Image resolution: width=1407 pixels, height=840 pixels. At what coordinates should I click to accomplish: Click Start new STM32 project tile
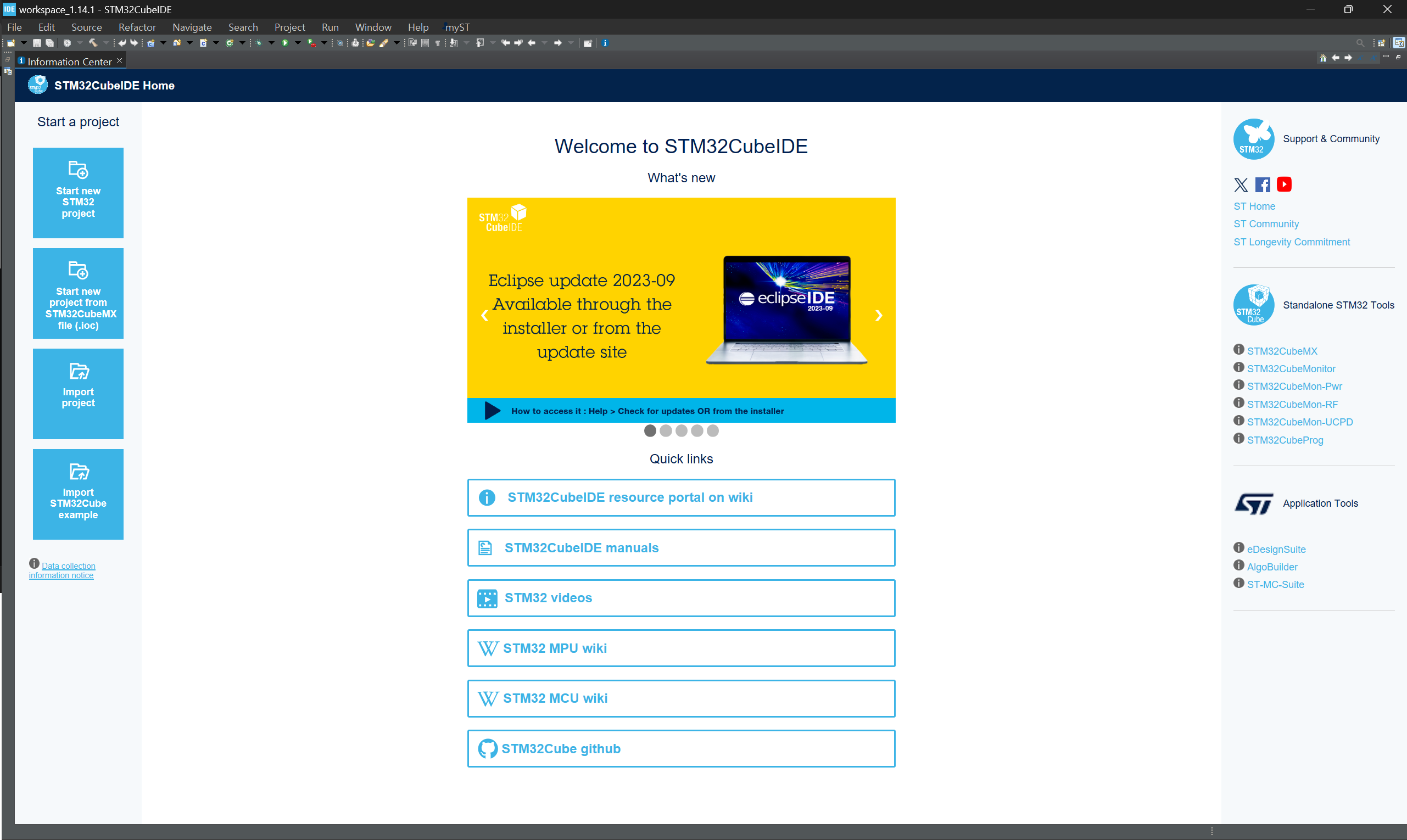tap(78, 193)
